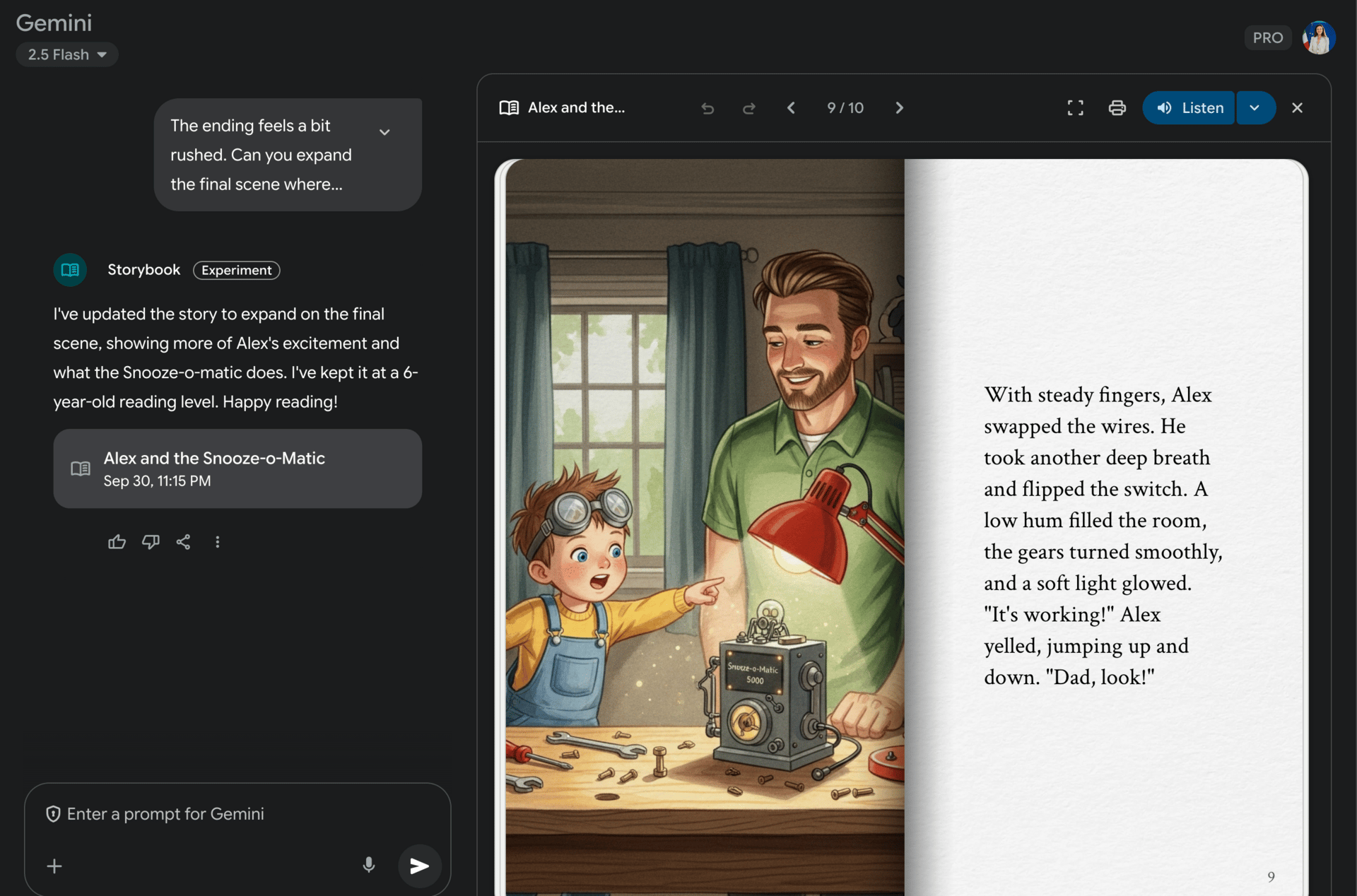Go to next storybook page

click(899, 108)
